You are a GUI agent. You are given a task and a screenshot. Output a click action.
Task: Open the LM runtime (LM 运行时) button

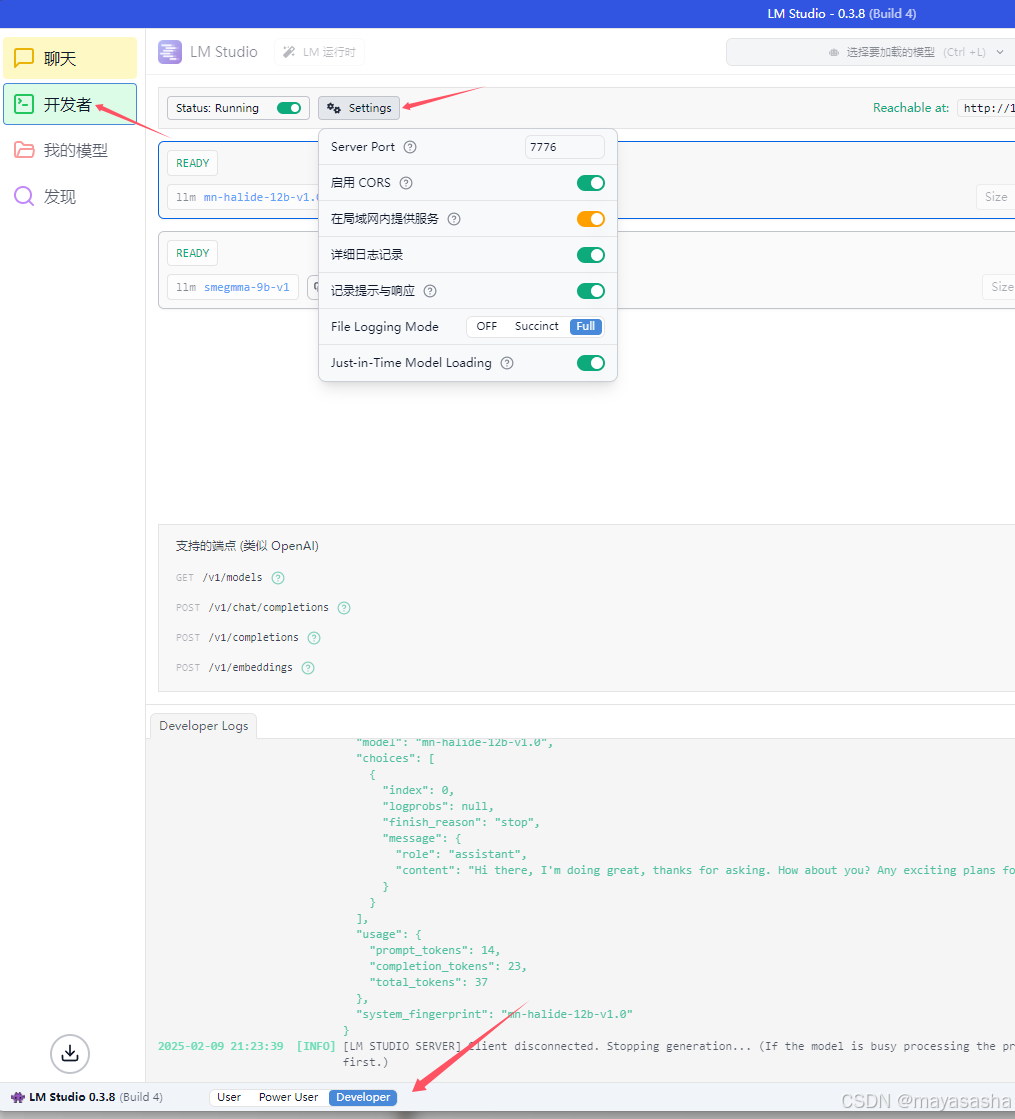pyautogui.click(x=320, y=52)
